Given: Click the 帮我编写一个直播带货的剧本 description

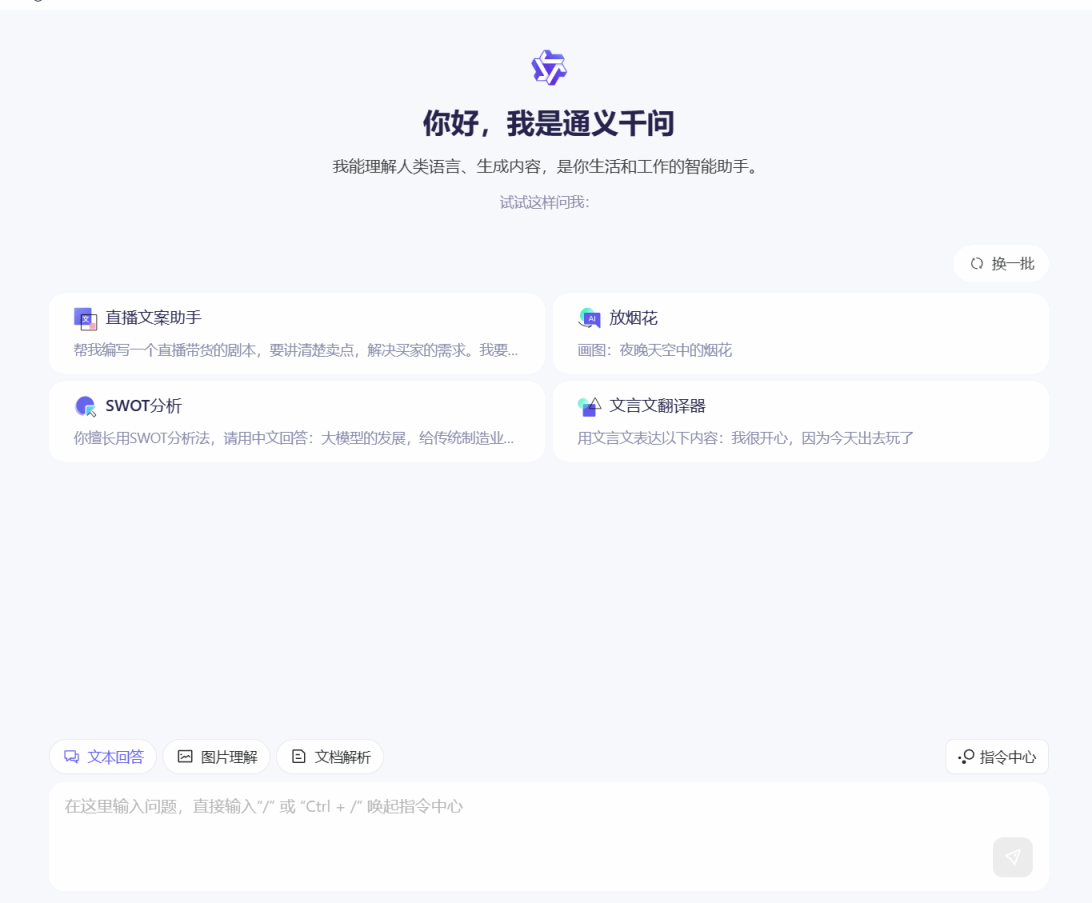Looking at the screenshot, I should pos(295,350).
